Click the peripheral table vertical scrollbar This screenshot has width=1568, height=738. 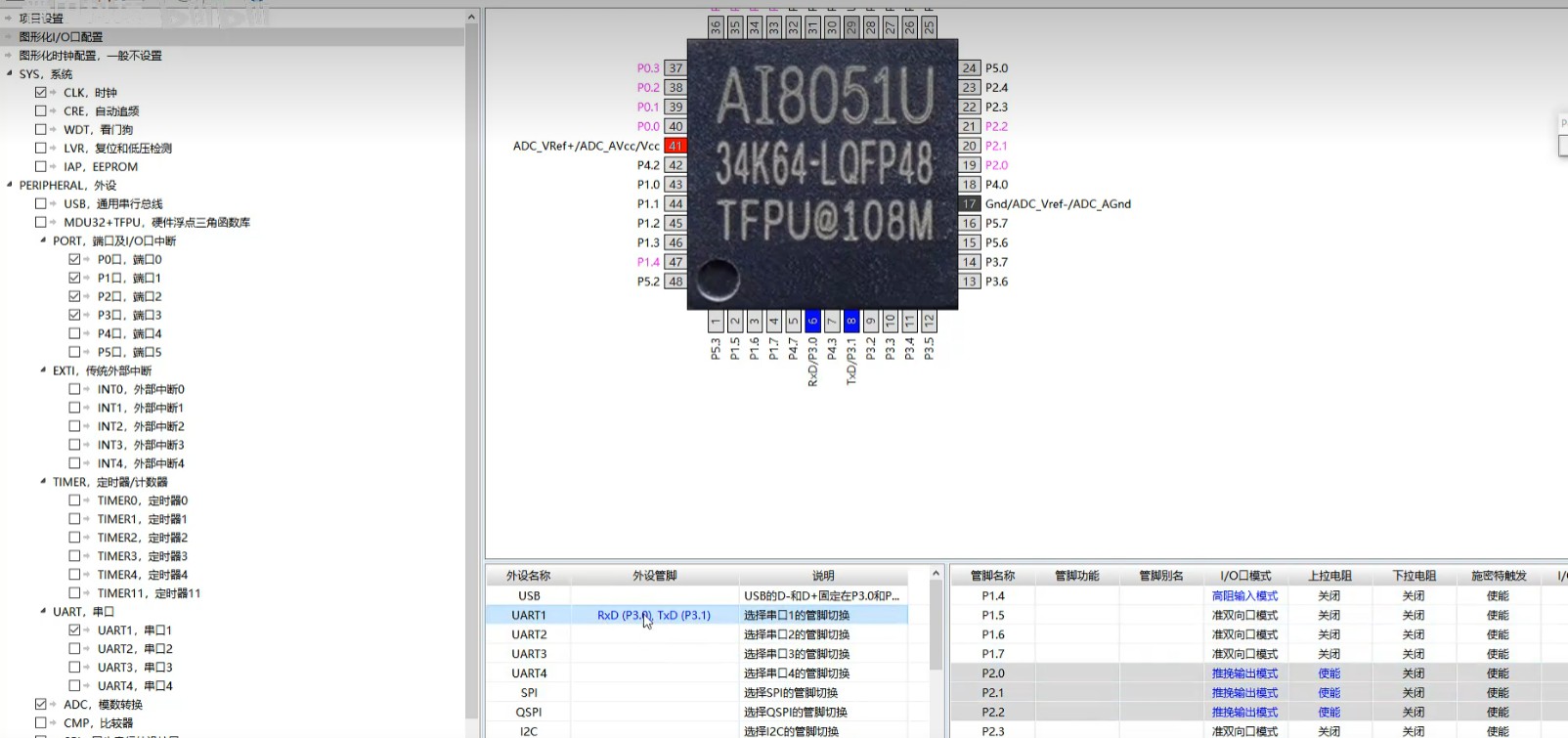click(936, 626)
